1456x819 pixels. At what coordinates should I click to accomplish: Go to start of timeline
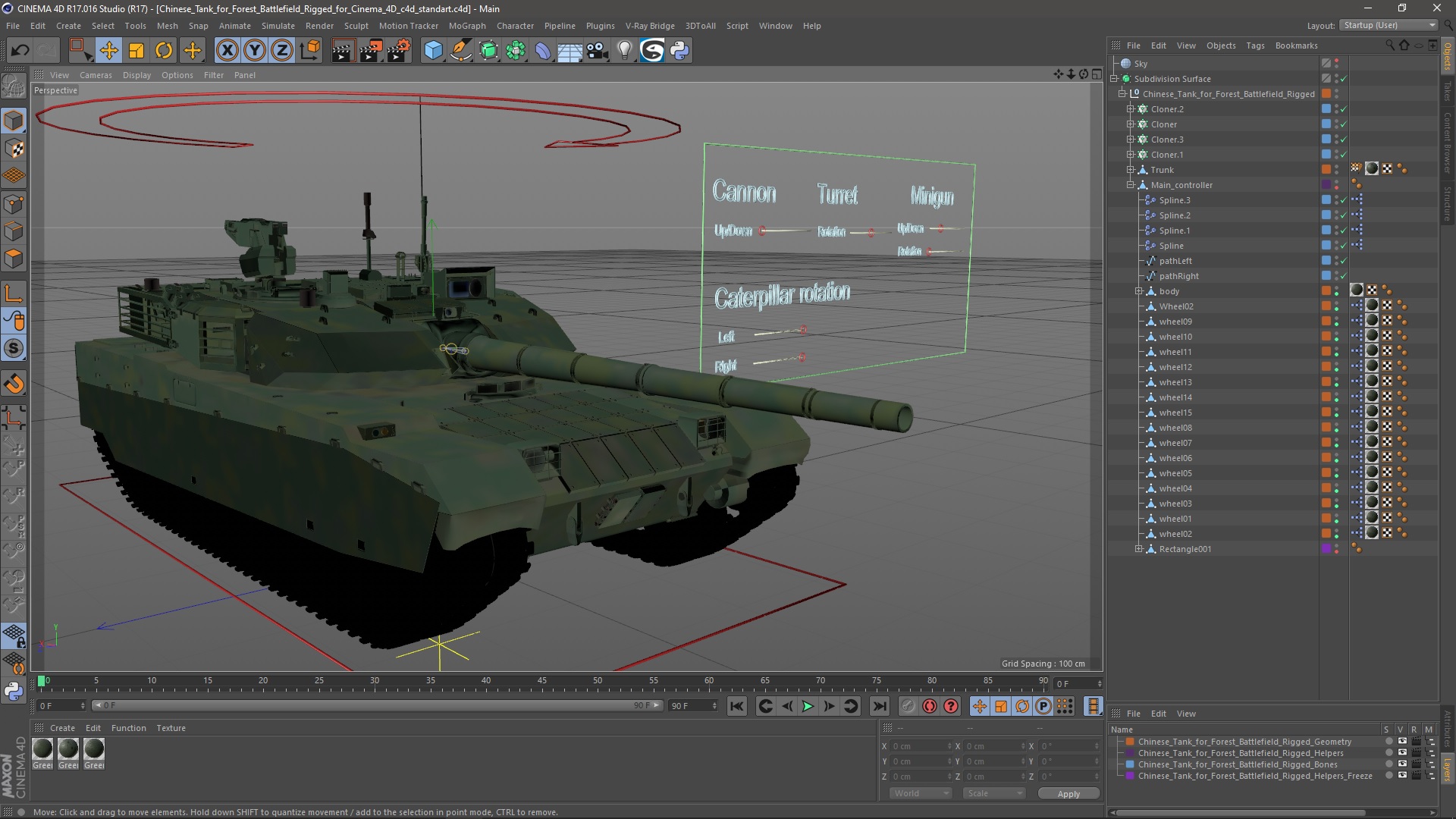(x=736, y=706)
